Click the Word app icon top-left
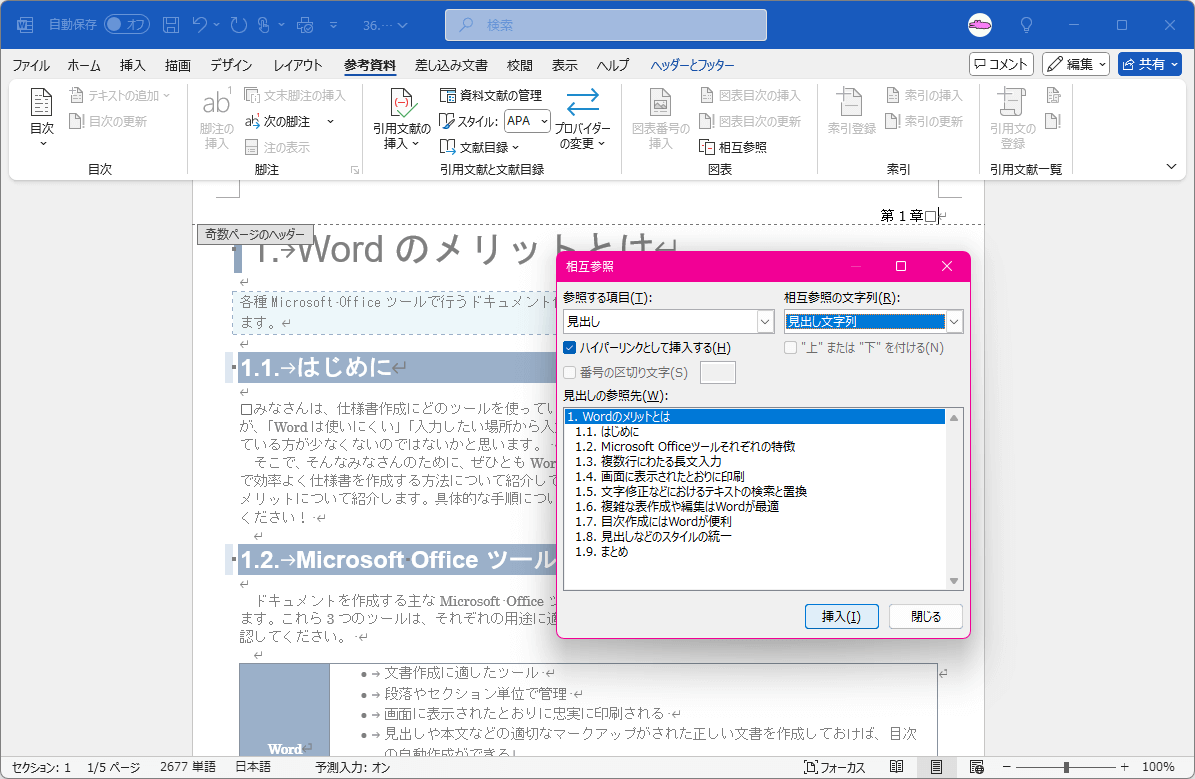Viewport: 1195px width, 779px height. (x=25, y=25)
